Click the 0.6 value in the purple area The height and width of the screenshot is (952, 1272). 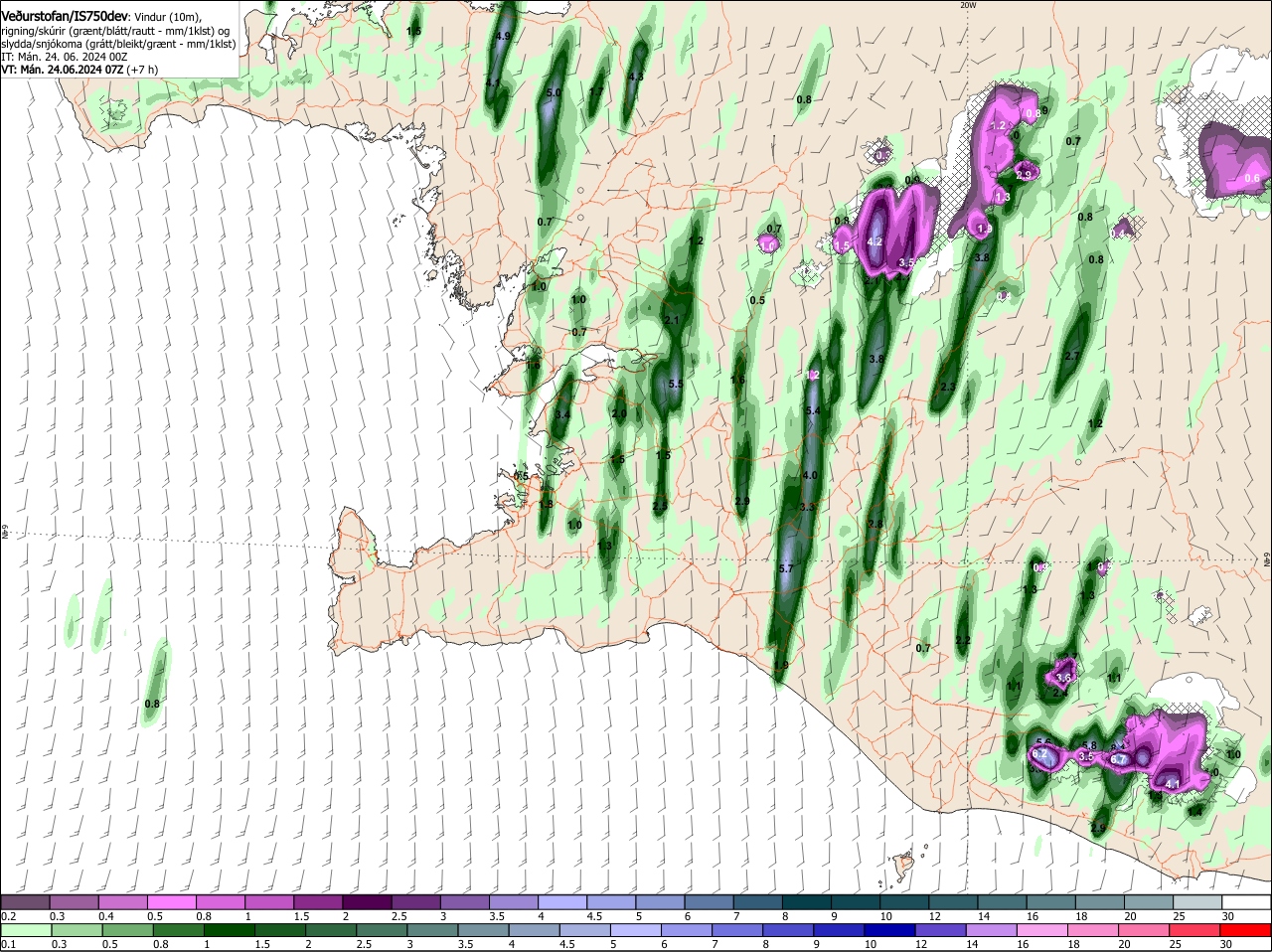tap(1252, 179)
